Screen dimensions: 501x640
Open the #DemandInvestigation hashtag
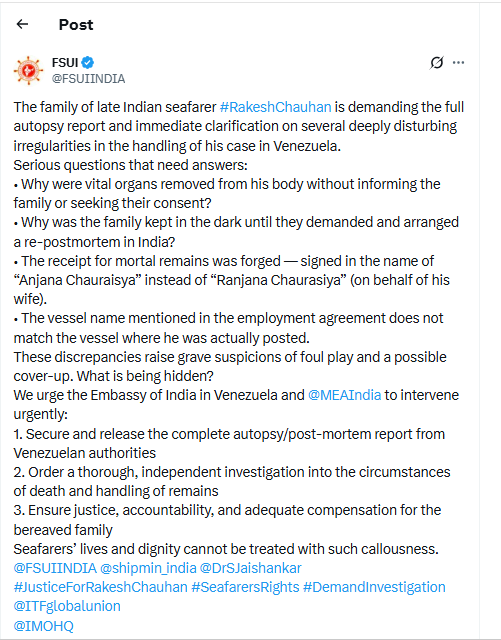pyautogui.click(x=374, y=587)
